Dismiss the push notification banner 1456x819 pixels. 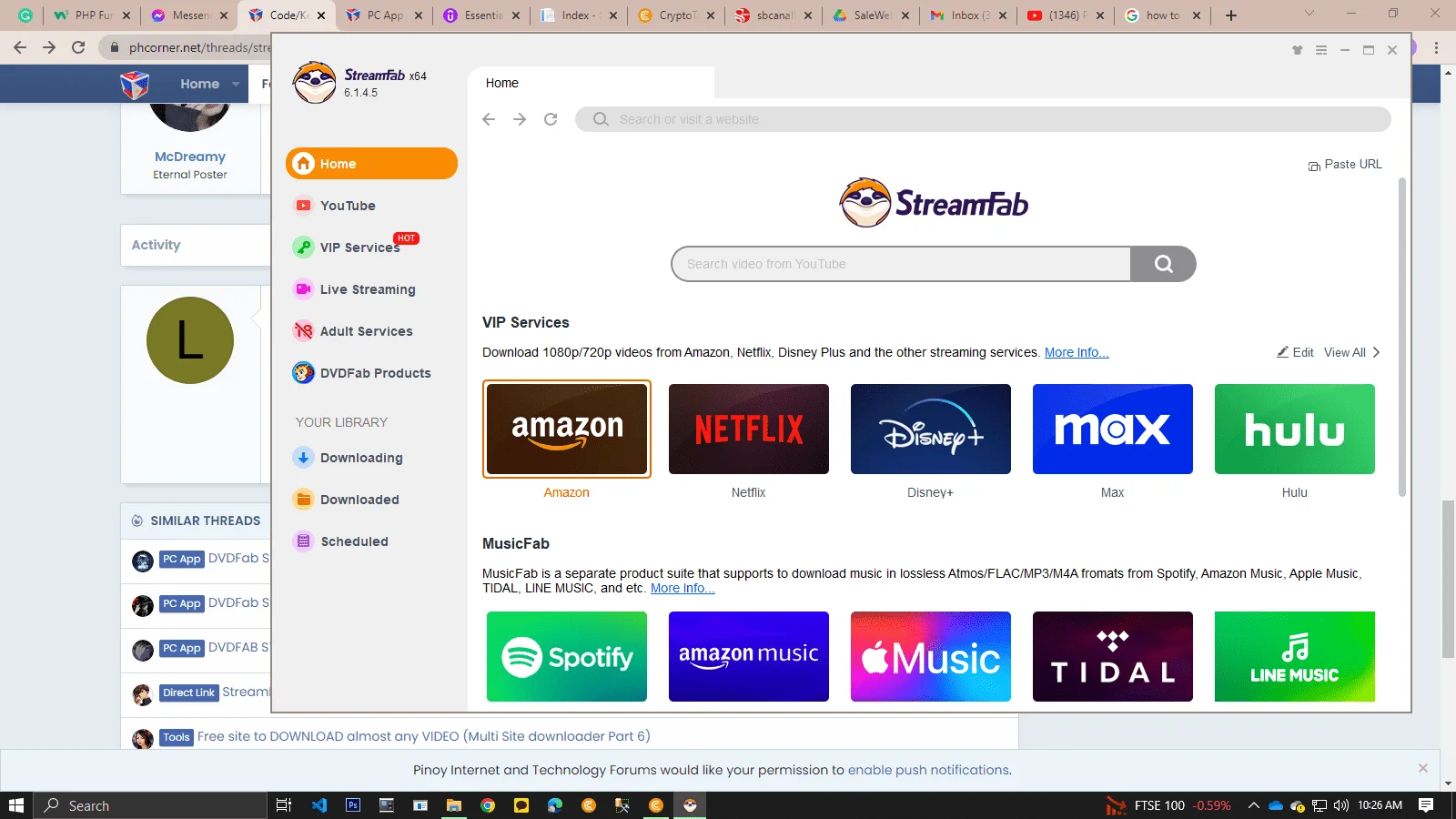tap(1422, 769)
